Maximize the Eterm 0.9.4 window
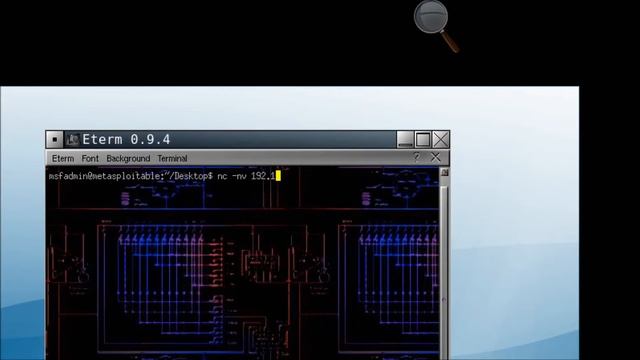The width and height of the screenshot is (640, 360). point(423,140)
